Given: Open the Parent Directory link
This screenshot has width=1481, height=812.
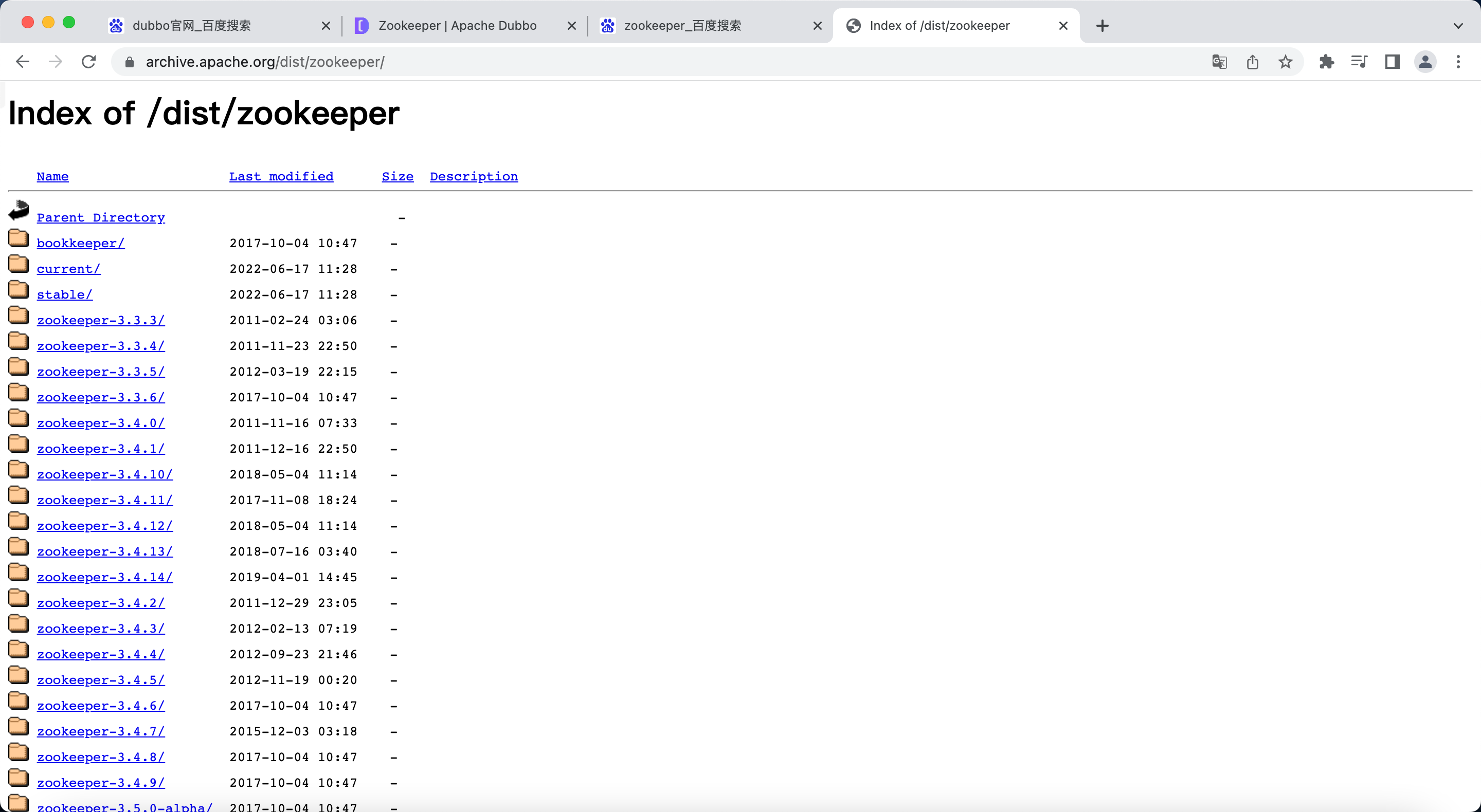Looking at the screenshot, I should pos(101,218).
